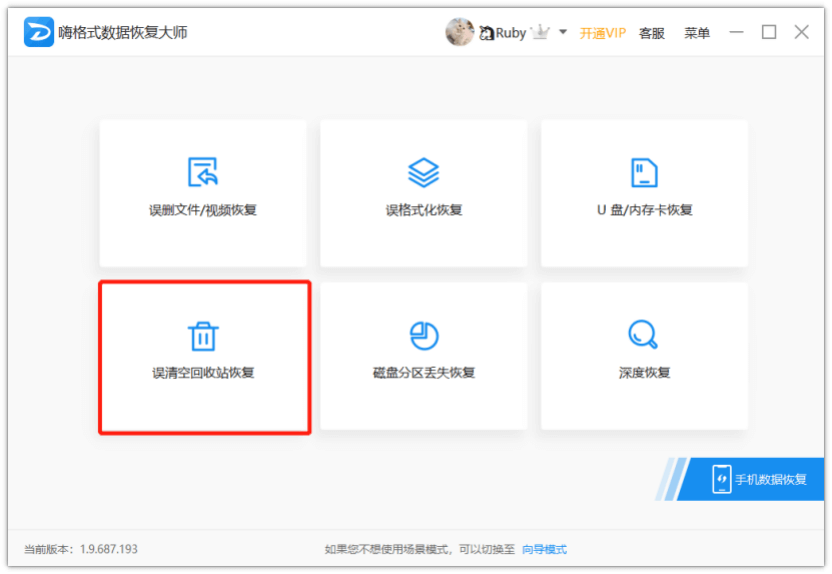The image size is (832, 574).
Task: Click the 误格式化恢复 label
Action: [424, 210]
